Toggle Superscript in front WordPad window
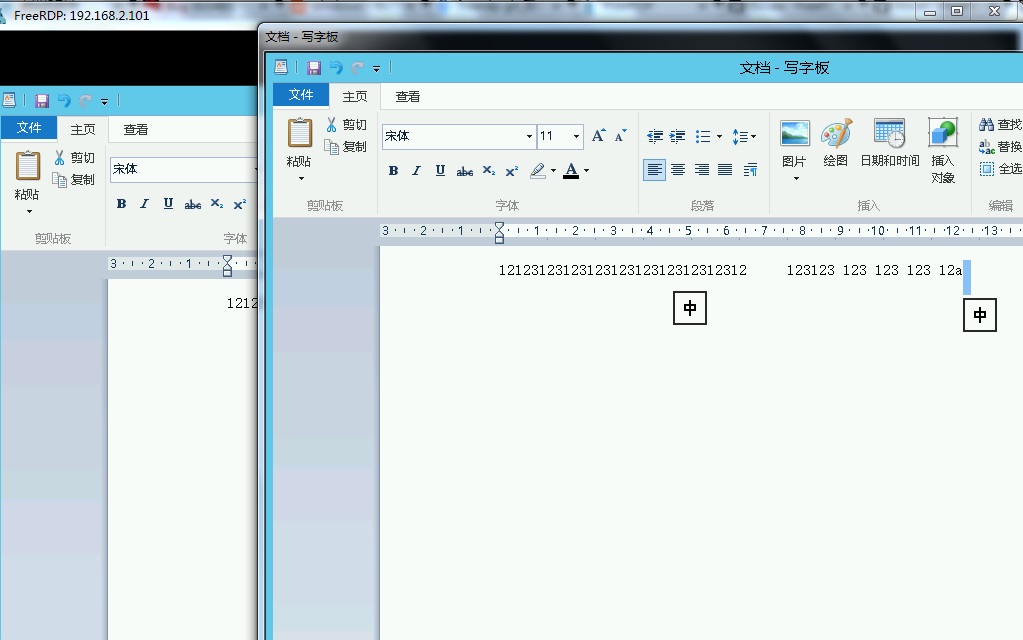1023x640 pixels. point(512,171)
